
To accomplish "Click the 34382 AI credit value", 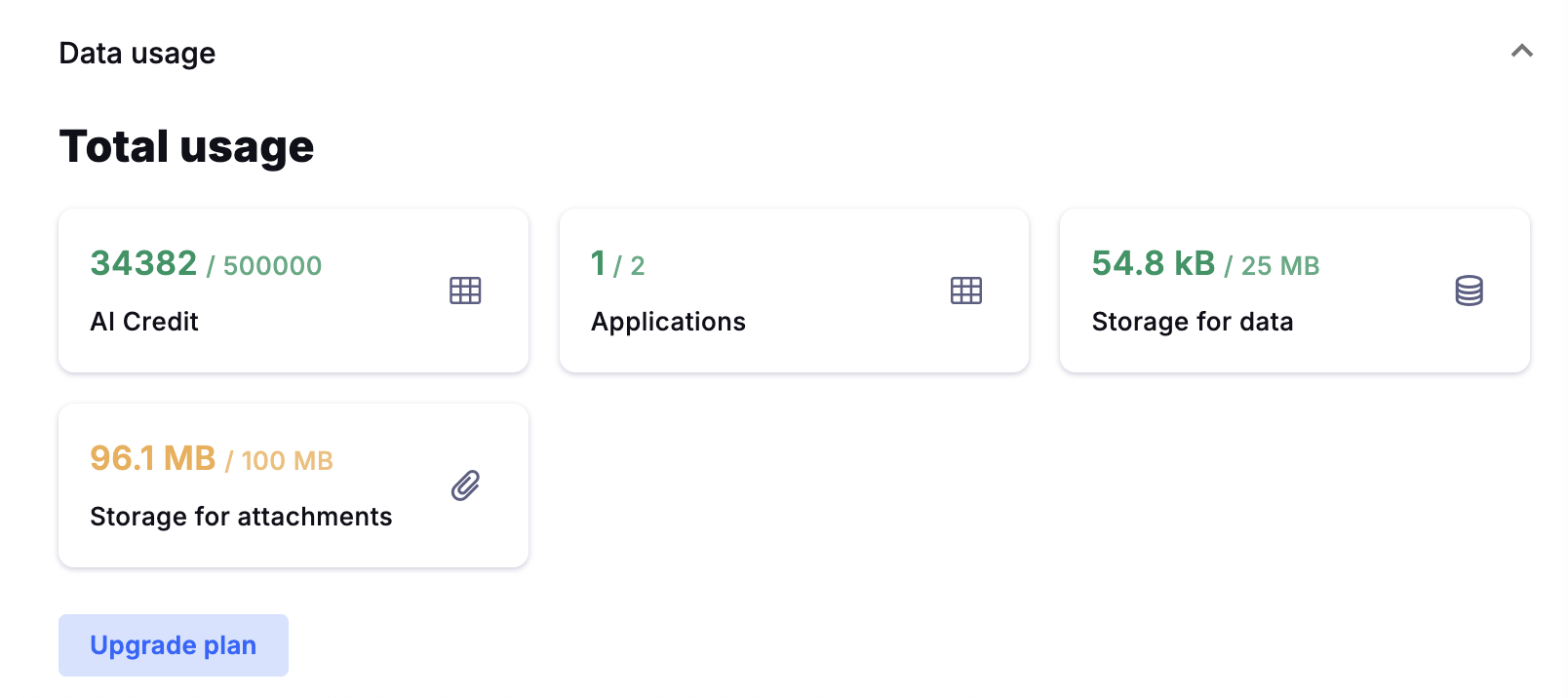I will pos(144,263).
